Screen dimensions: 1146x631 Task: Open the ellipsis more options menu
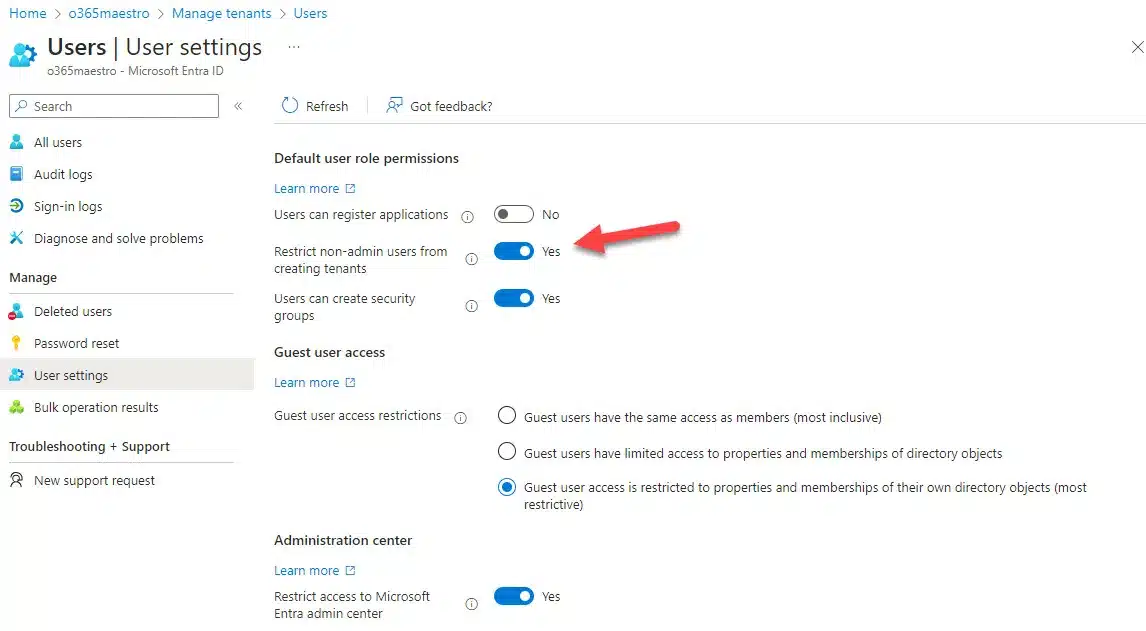pyautogui.click(x=294, y=47)
